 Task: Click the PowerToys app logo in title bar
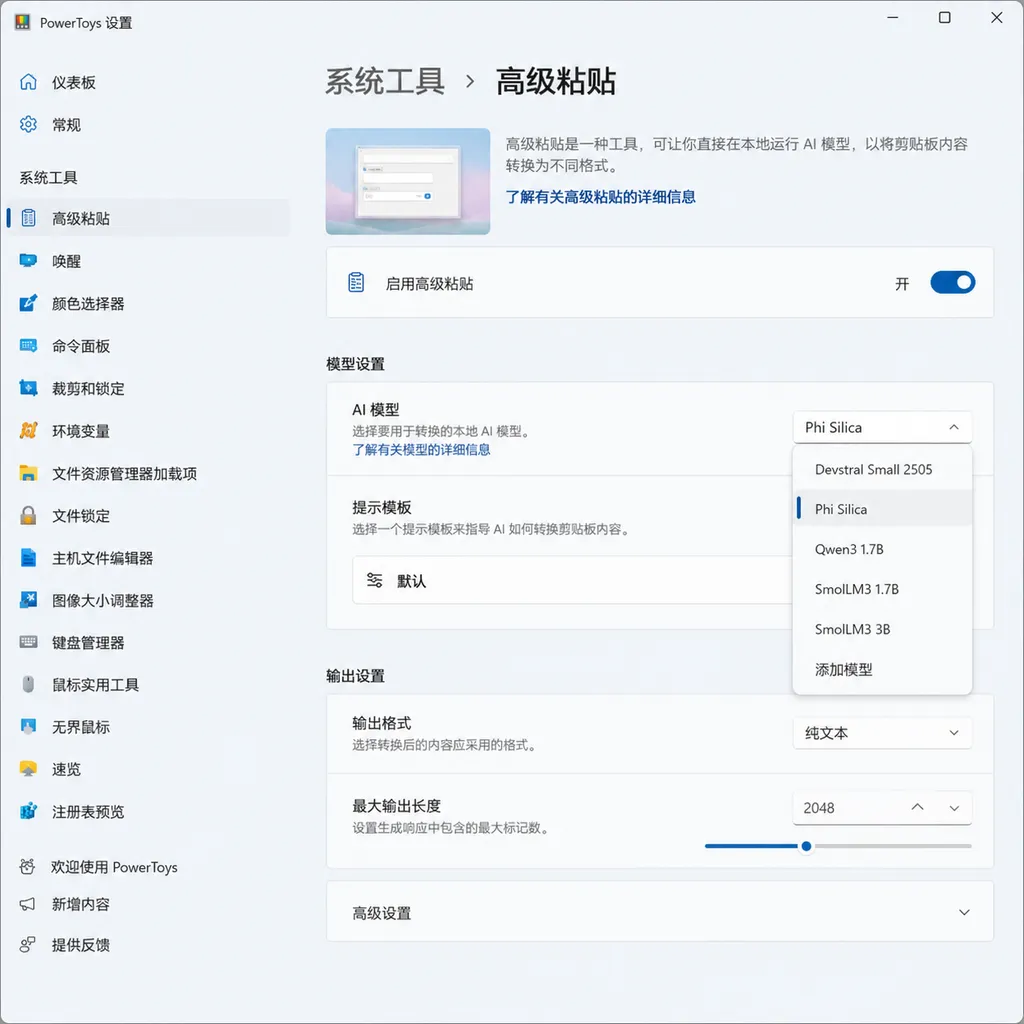pyautogui.click(x=22, y=22)
